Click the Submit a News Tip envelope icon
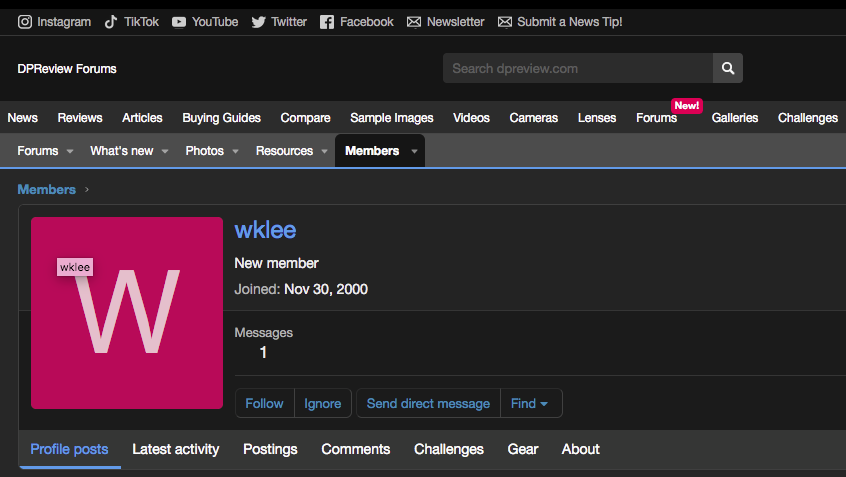The height and width of the screenshot is (477, 846). click(x=505, y=22)
